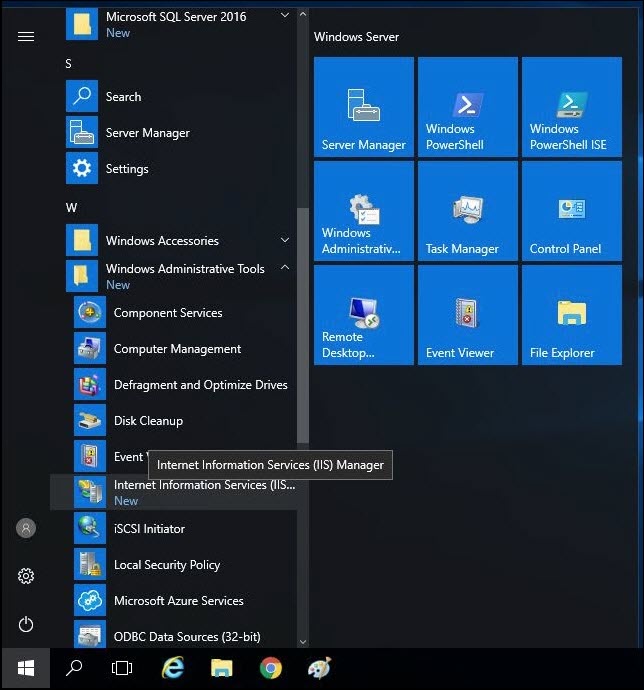Screen dimensions: 644x690
Task: Click app list scrollbar up arrow
Action: coord(303,14)
